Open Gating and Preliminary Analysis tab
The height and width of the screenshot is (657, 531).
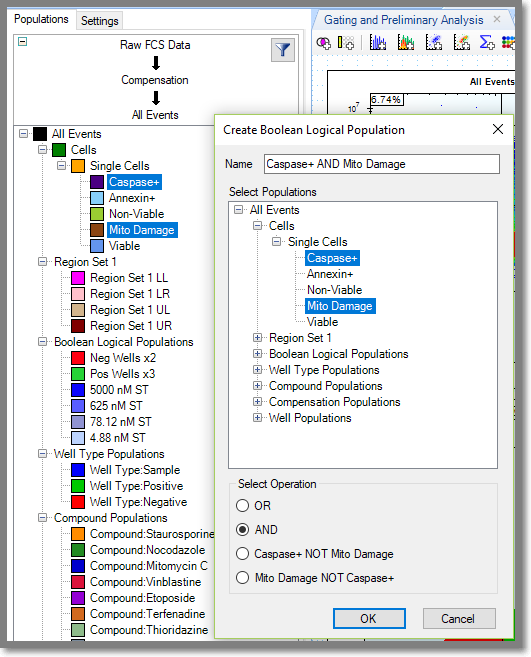pyautogui.click(x=404, y=20)
